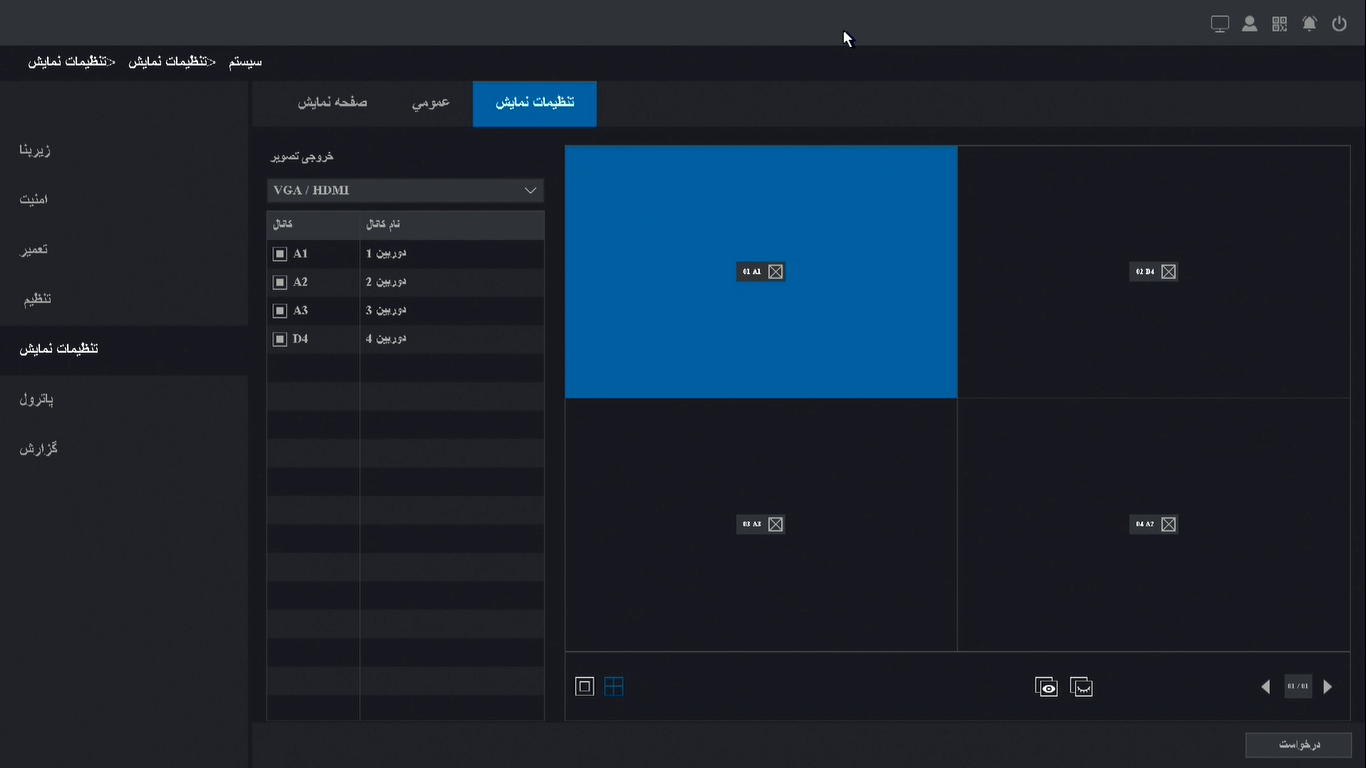Open the VGA / HDMI output dropdown
The height and width of the screenshot is (768, 1366).
(x=405, y=190)
